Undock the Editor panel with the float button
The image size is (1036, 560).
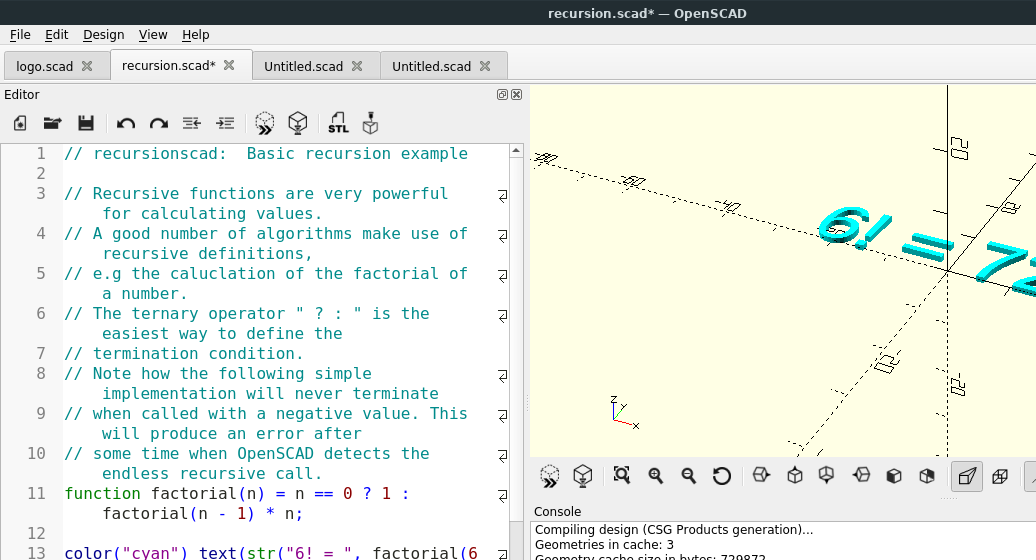503,95
